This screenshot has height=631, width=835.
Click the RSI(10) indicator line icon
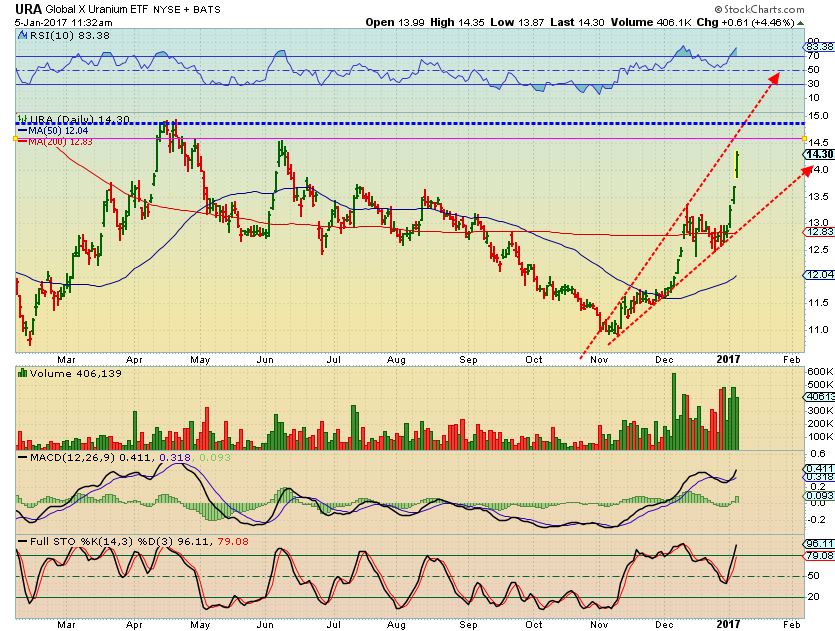[22, 36]
